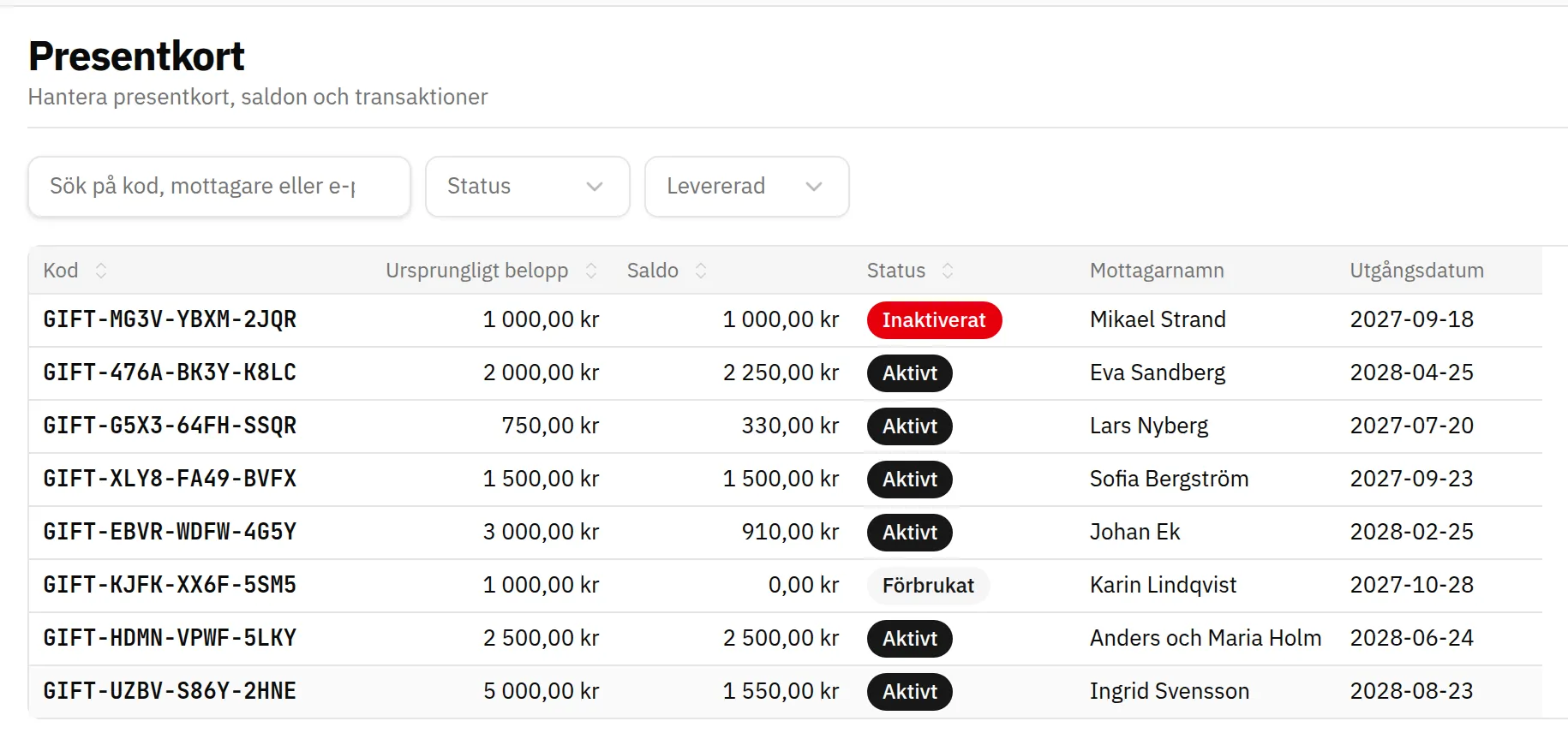Sort by Ursprungligt belopp sort icon

click(591, 271)
